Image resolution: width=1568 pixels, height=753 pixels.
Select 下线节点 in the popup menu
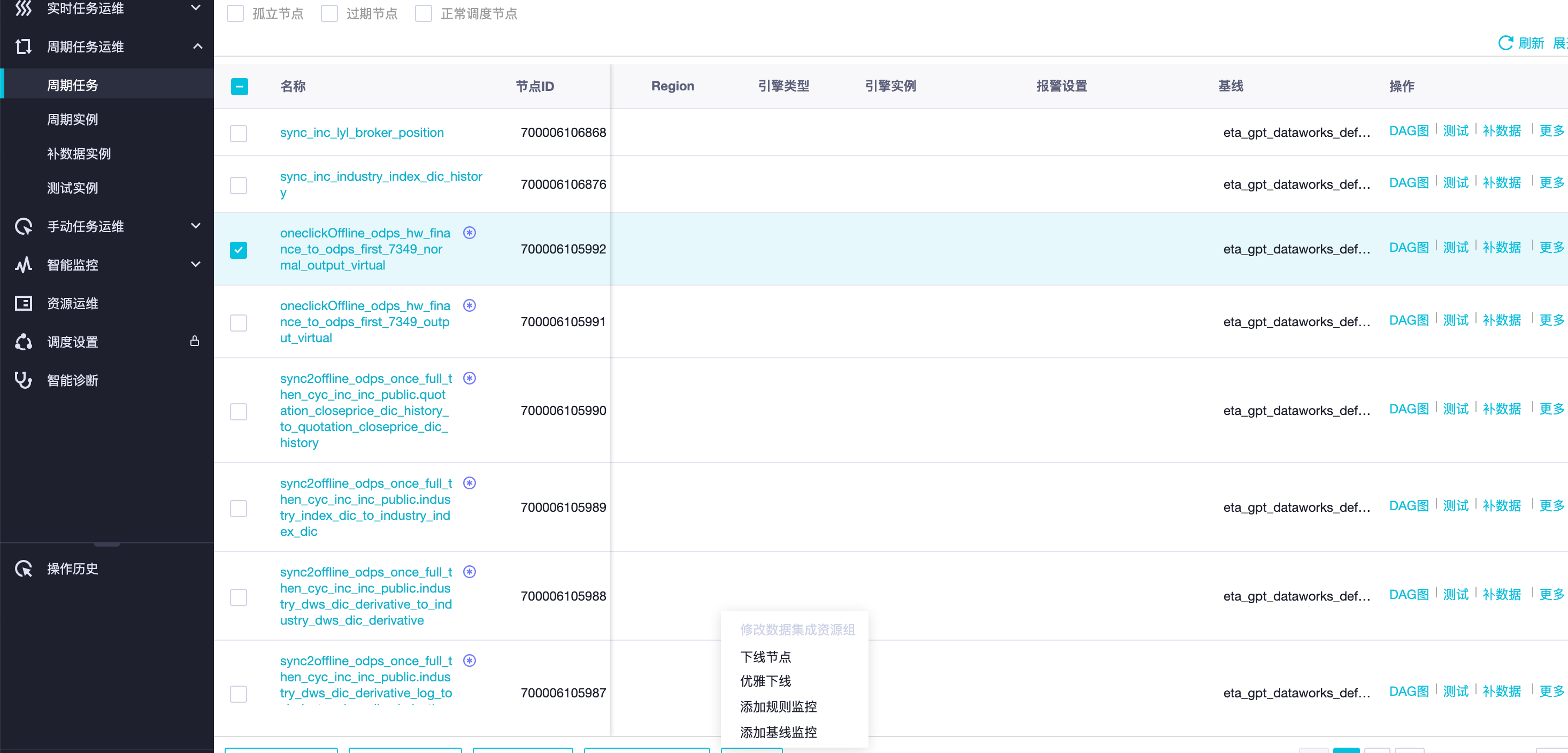point(765,656)
